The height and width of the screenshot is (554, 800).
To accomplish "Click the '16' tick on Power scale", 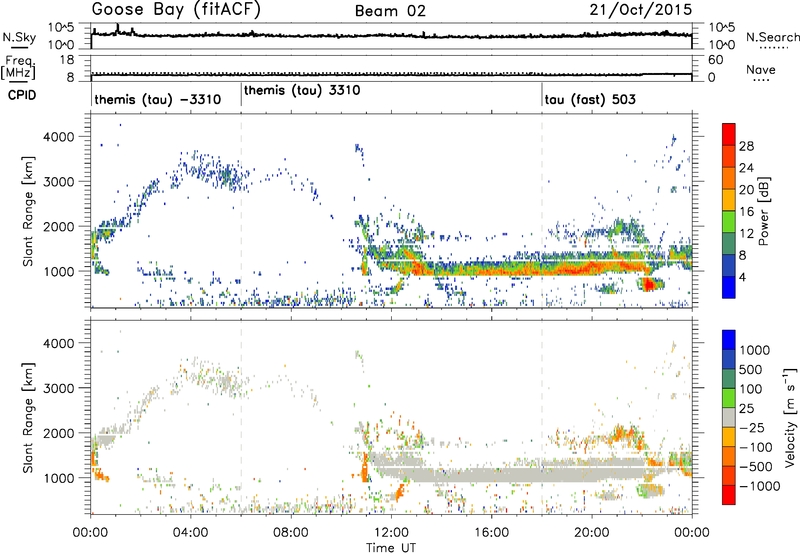I will pyautogui.click(x=746, y=212).
